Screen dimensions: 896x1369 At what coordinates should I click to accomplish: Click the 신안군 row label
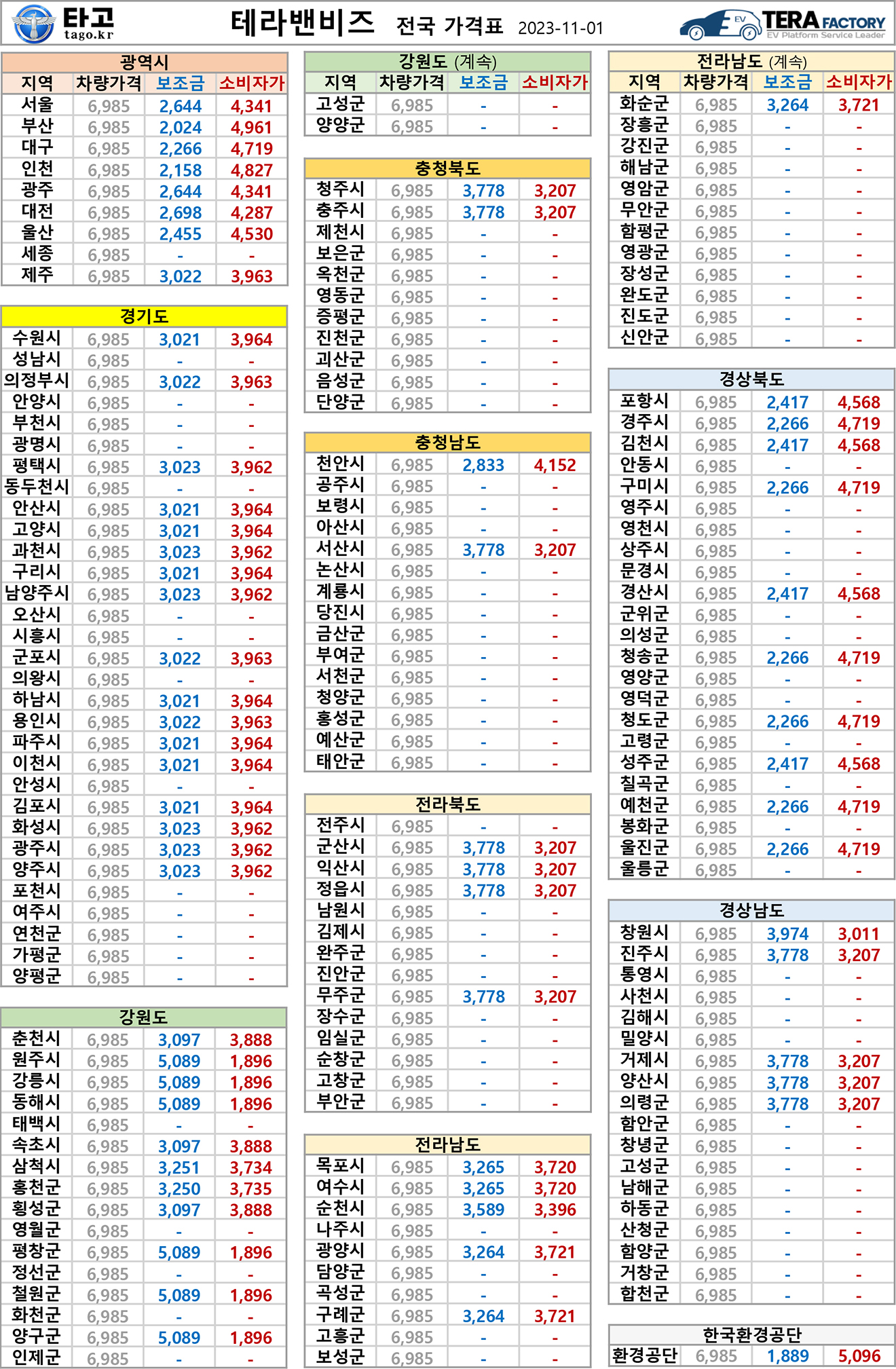coord(645,337)
